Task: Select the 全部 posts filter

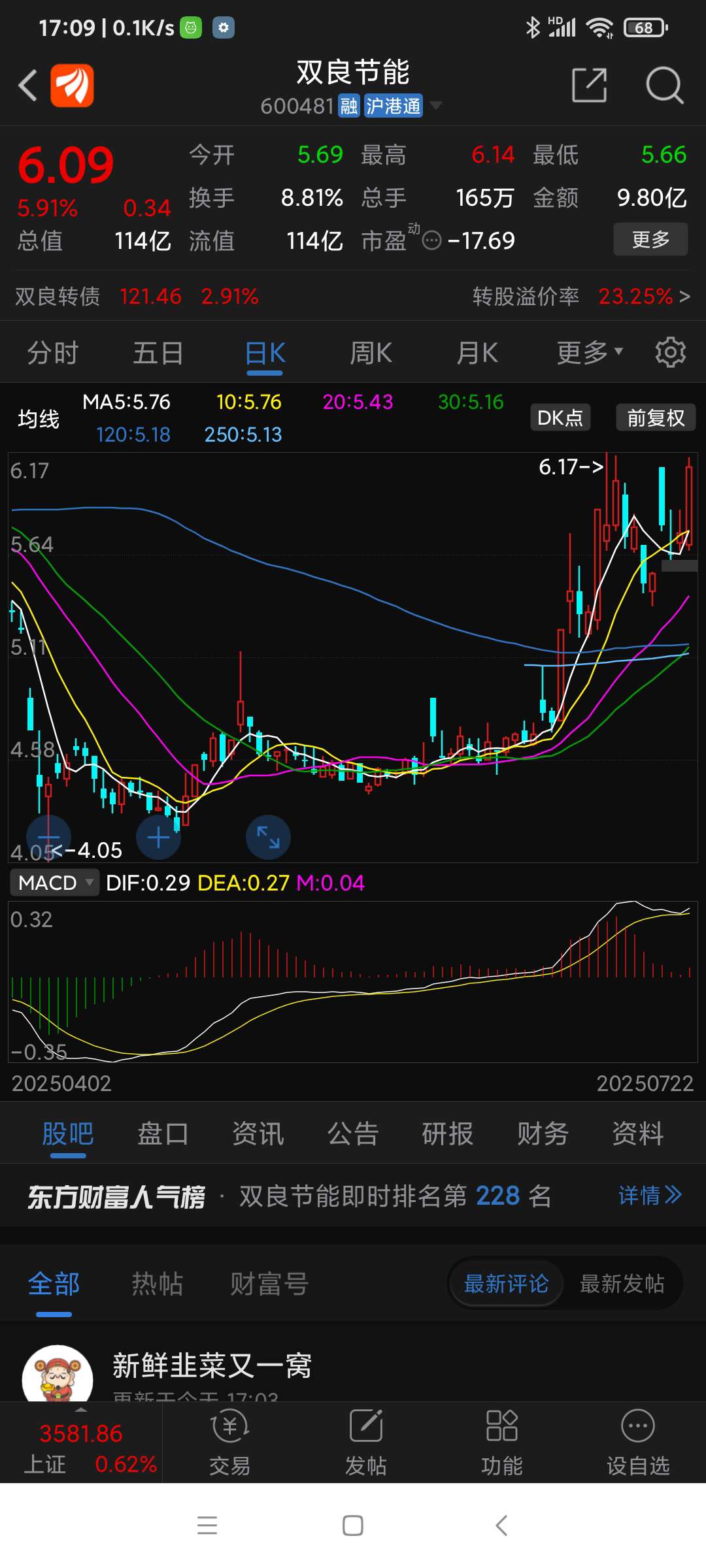Action: click(54, 1284)
